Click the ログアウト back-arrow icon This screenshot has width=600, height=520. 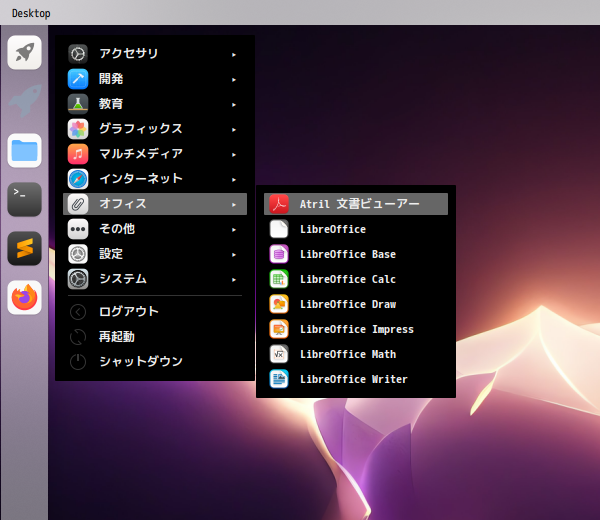78,312
